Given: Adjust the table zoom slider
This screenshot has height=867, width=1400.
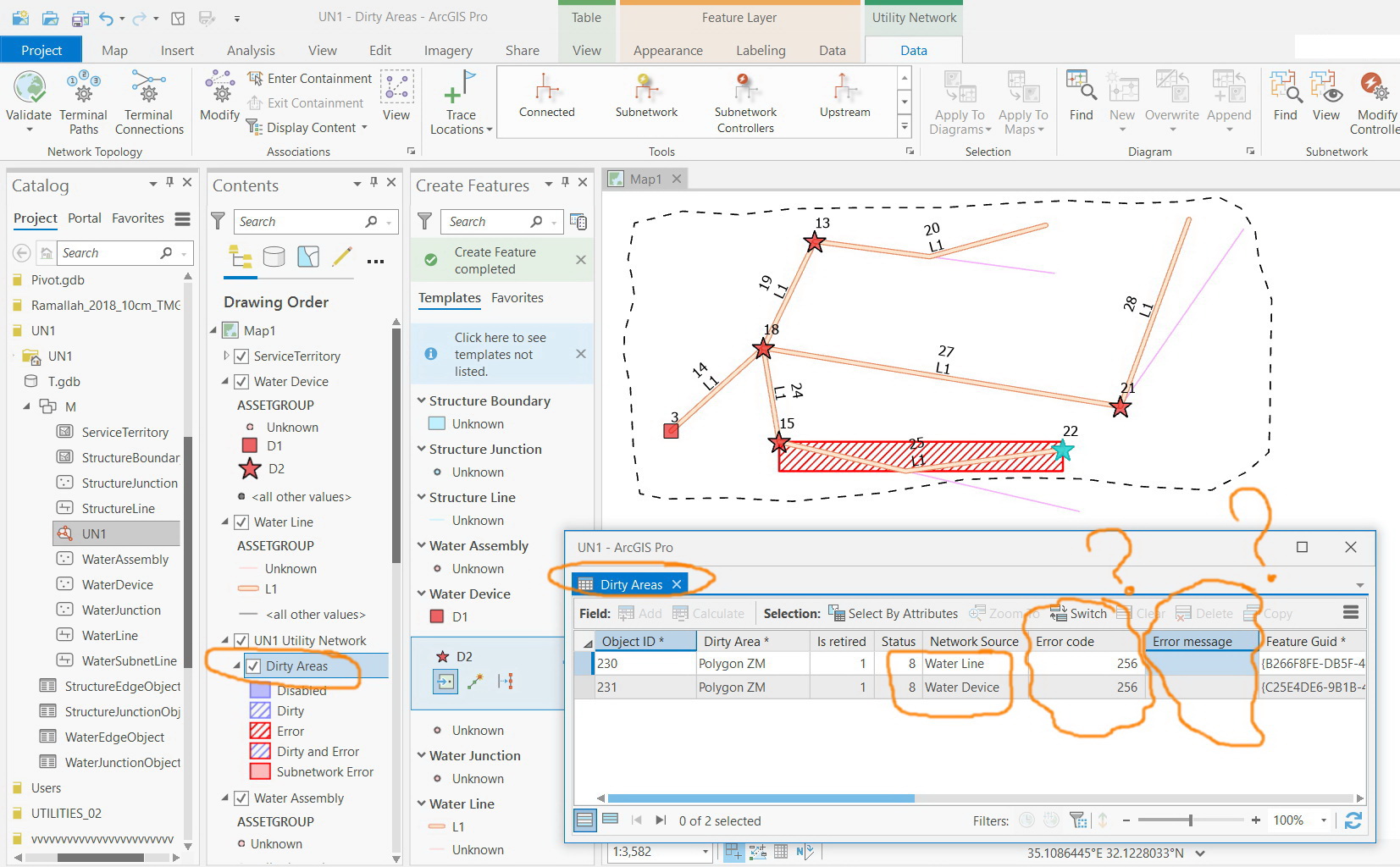Looking at the screenshot, I should coord(1190,820).
